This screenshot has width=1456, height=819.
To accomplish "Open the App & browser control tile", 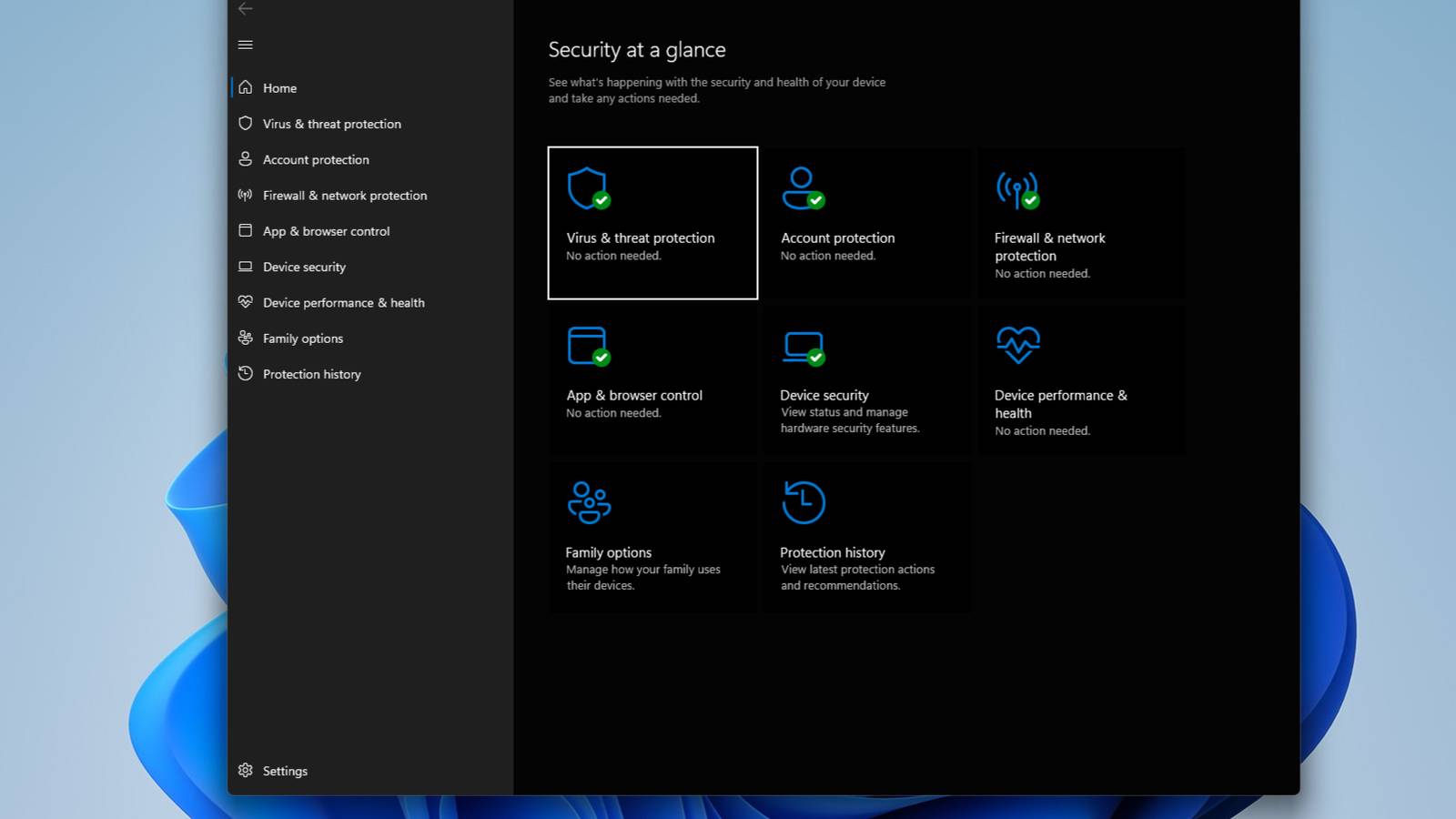I will pyautogui.click(x=652, y=379).
